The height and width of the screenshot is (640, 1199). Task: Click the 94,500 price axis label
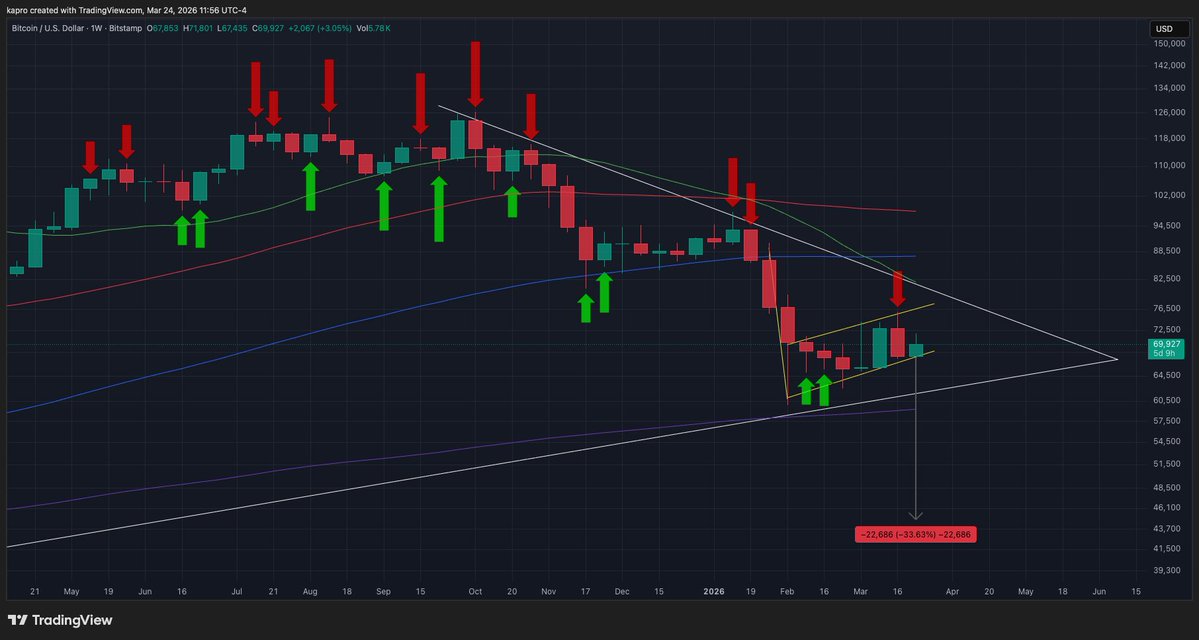(1169, 226)
